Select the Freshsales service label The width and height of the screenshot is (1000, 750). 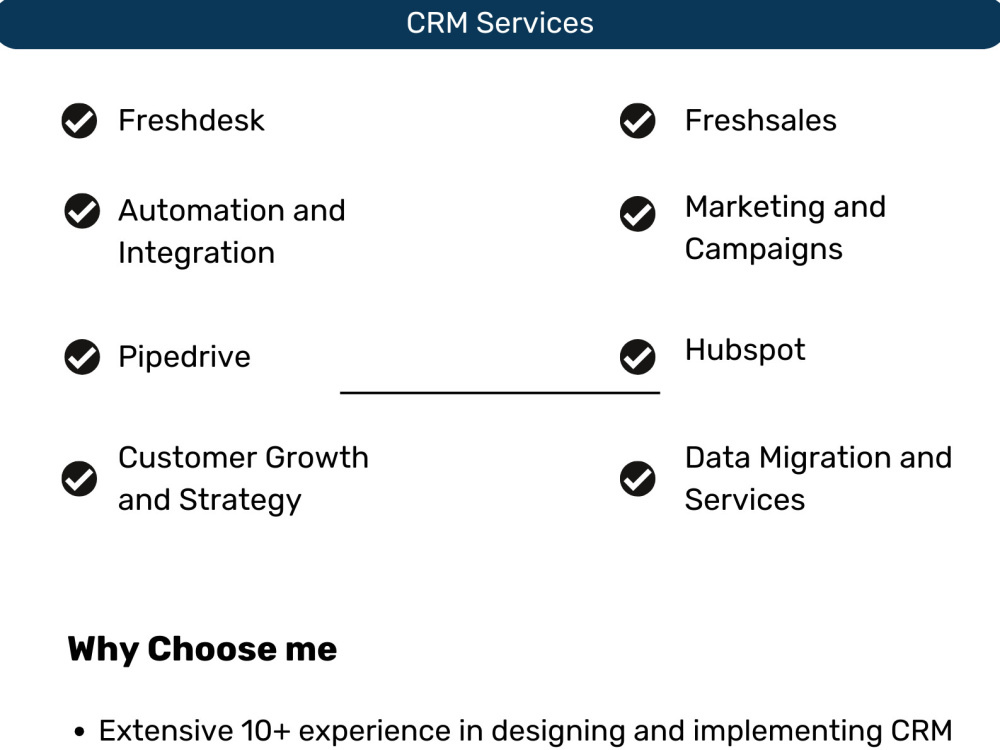[760, 121]
